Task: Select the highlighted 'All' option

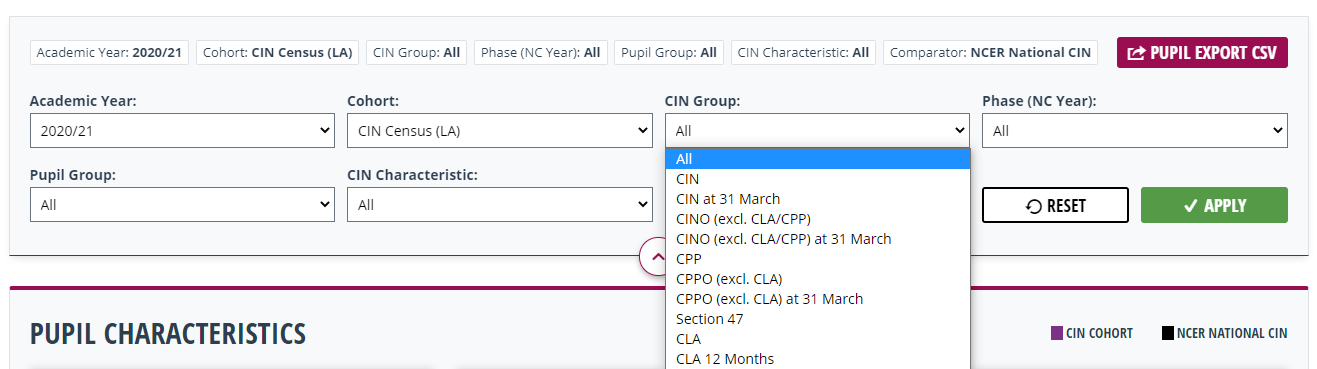Action: [818, 159]
